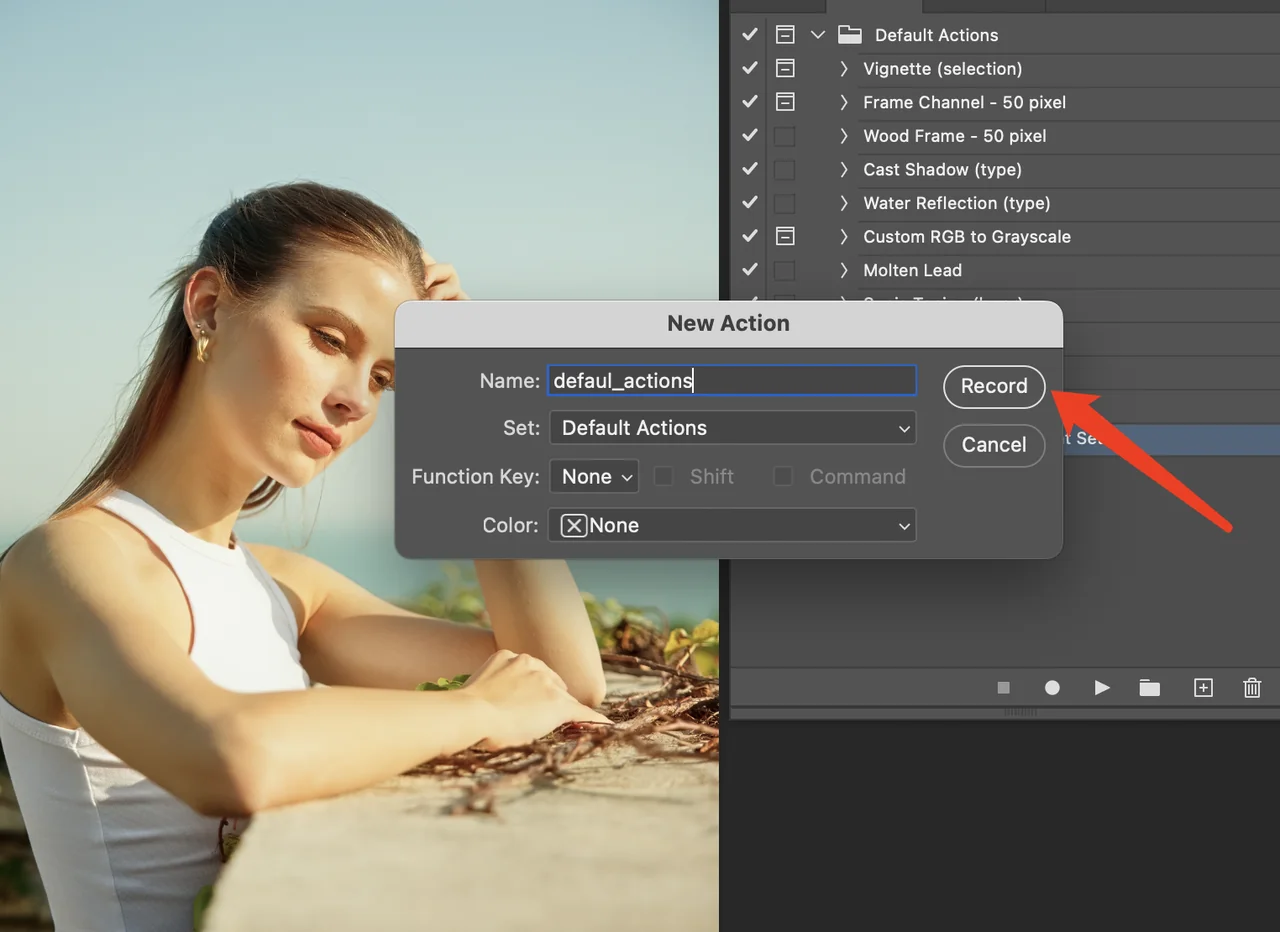Enable the empty dialog box for Molten Lead
This screenshot has height=932, width=1280.
click(786, 270)
